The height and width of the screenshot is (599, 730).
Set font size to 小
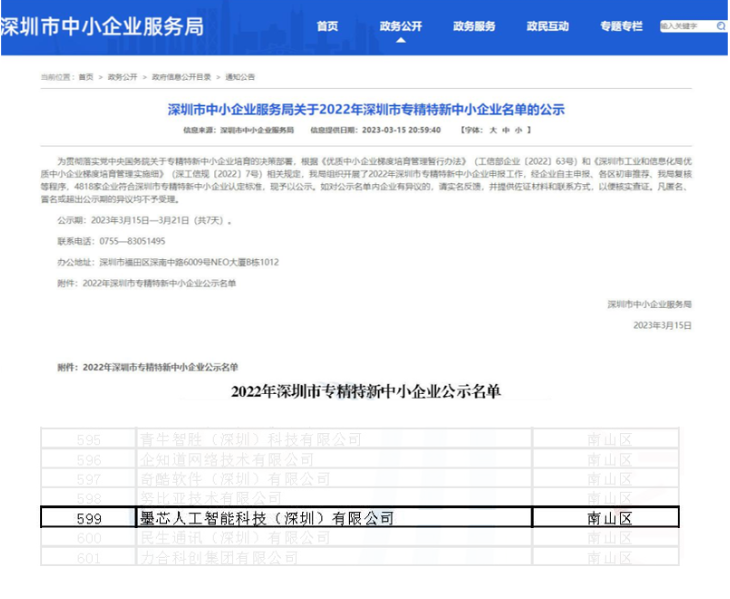pyautogui.click(x=518, y=130)
